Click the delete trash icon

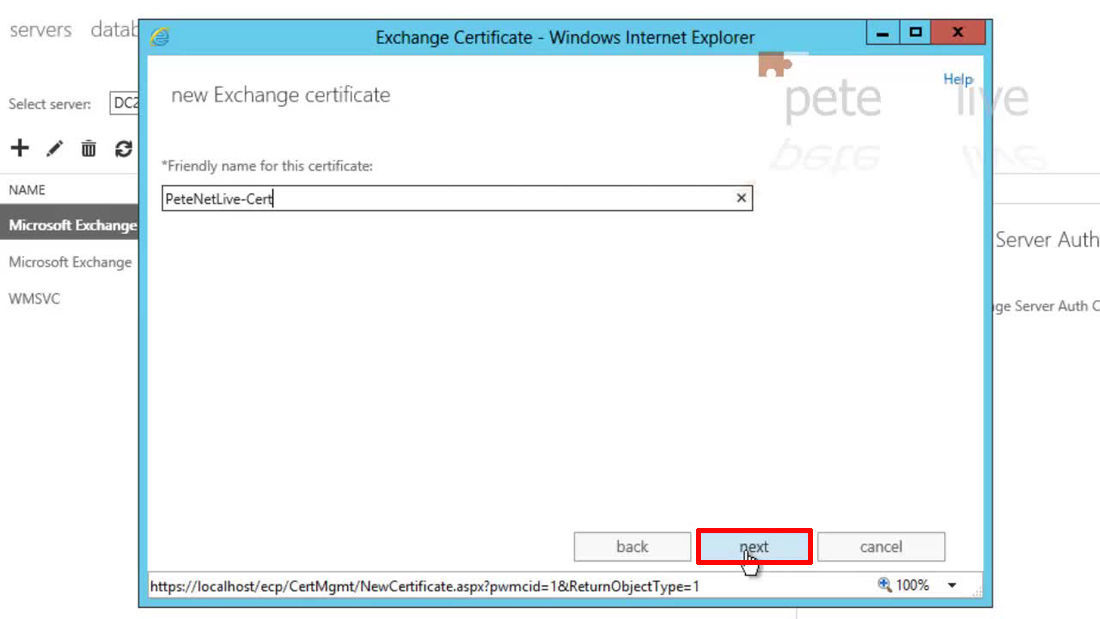coord(88,149)
